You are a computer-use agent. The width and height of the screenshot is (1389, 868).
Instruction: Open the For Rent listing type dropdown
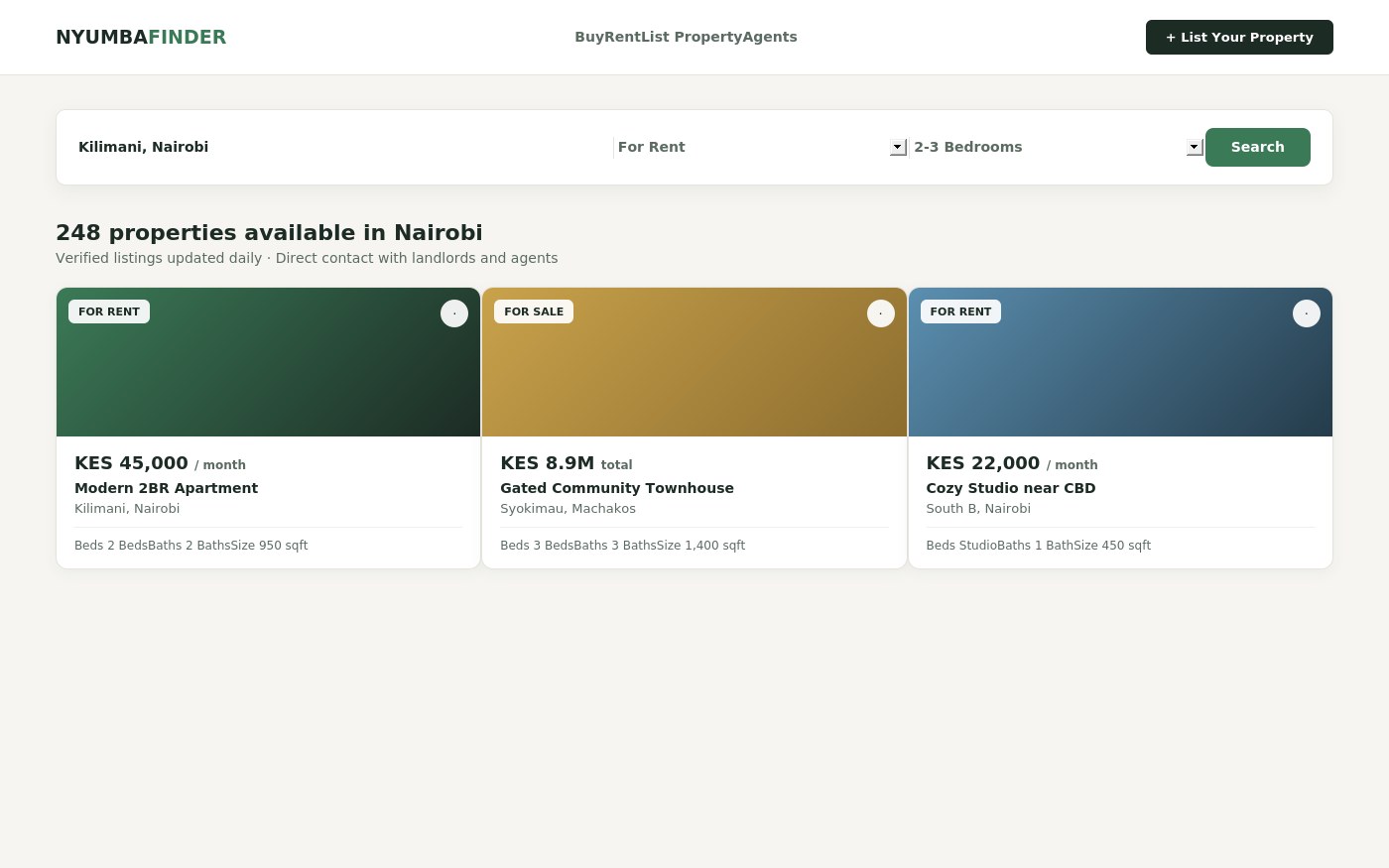coord(761,147)
